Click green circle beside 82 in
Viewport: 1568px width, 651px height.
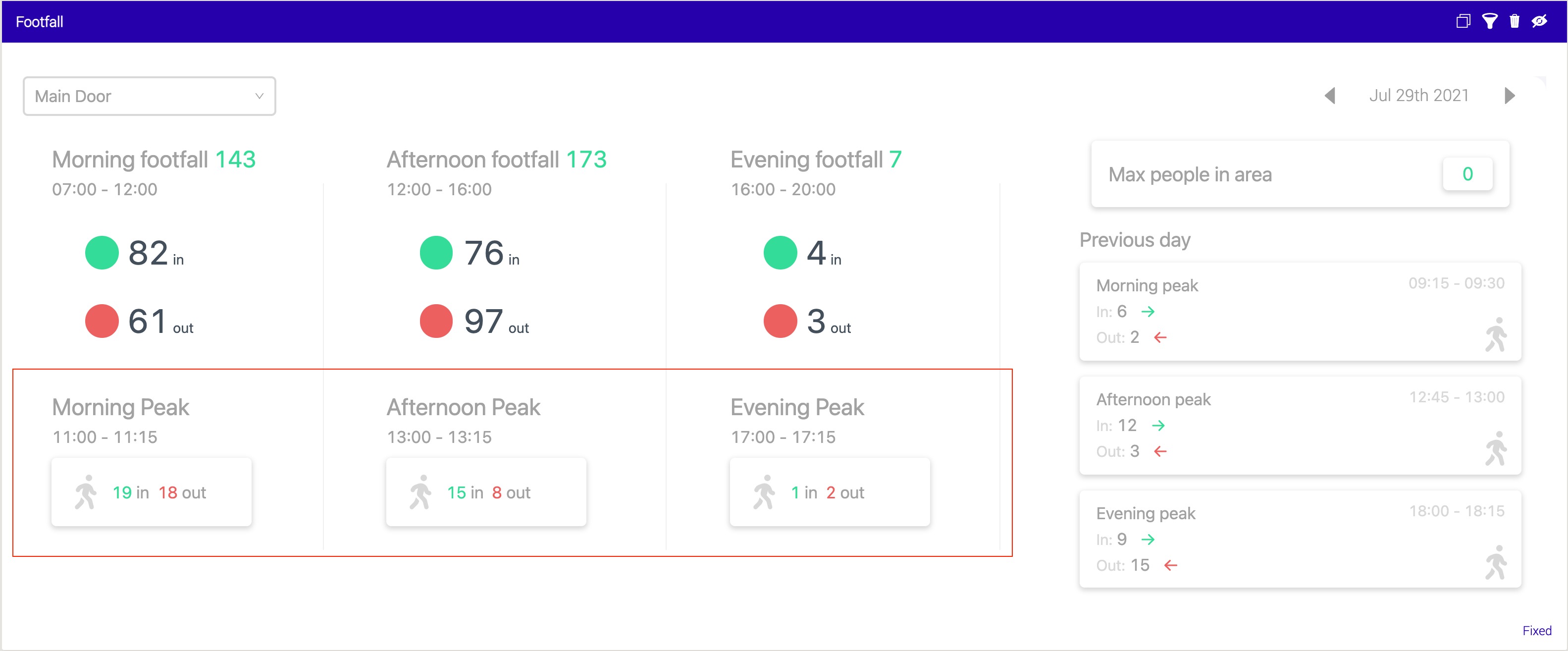click(x=102, y=253)
